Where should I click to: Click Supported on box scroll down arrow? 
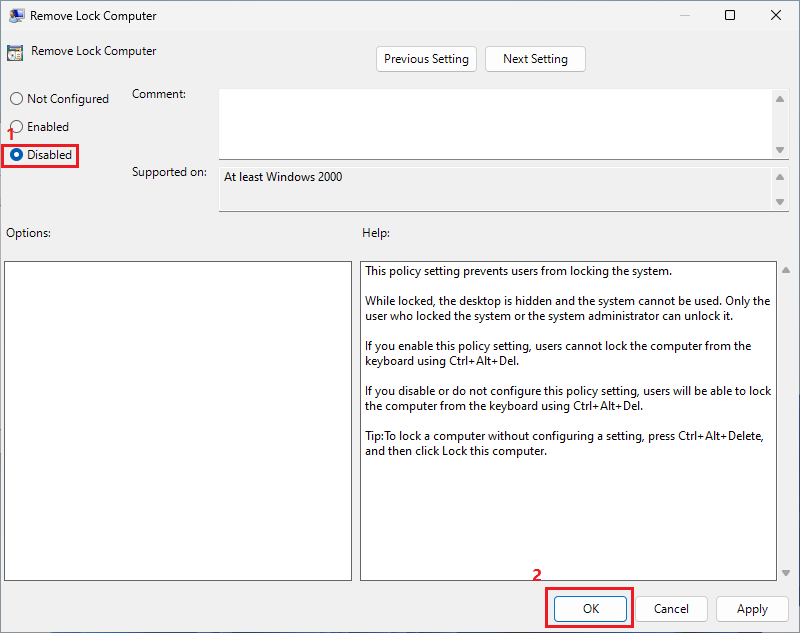[x=780, y=201]
